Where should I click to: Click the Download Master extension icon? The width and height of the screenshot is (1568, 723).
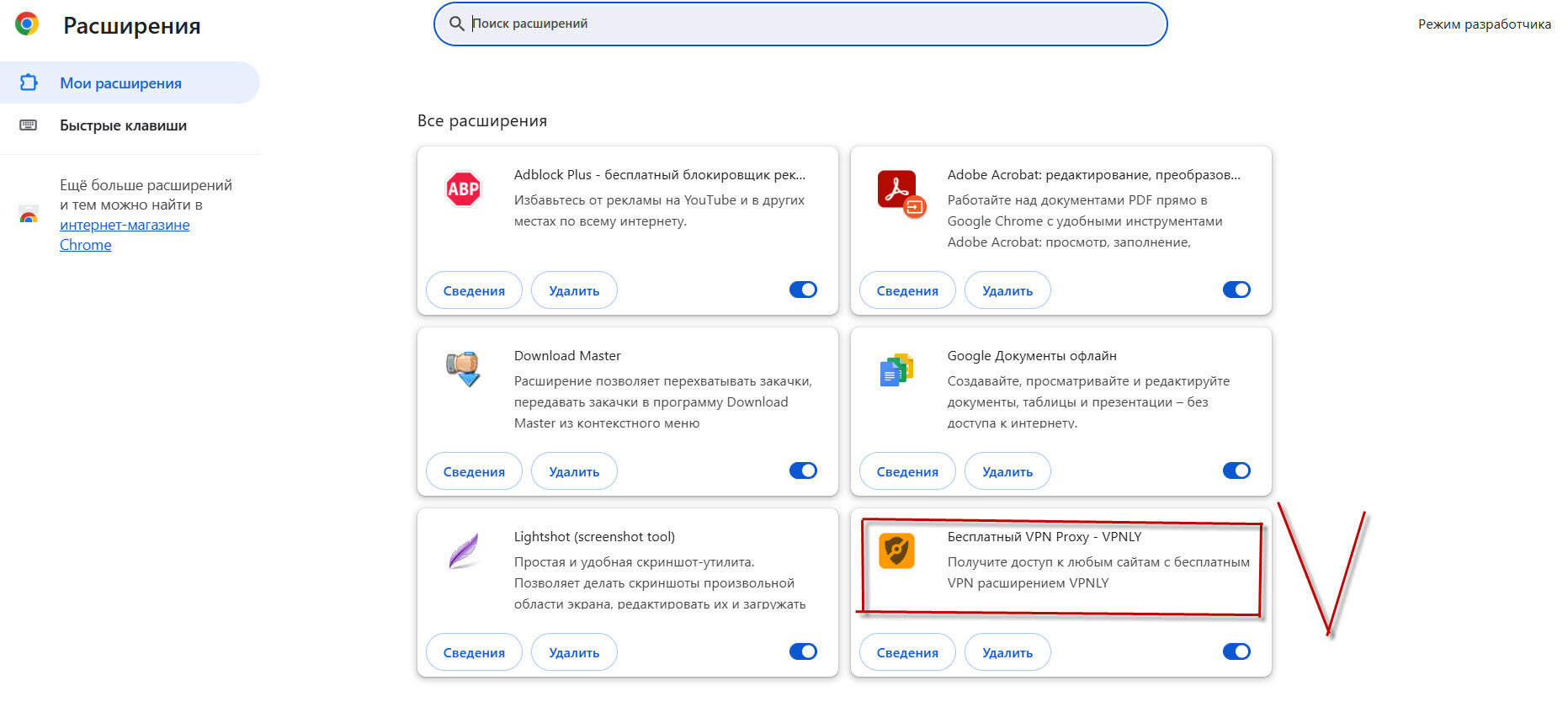click(x=463, y=369)
